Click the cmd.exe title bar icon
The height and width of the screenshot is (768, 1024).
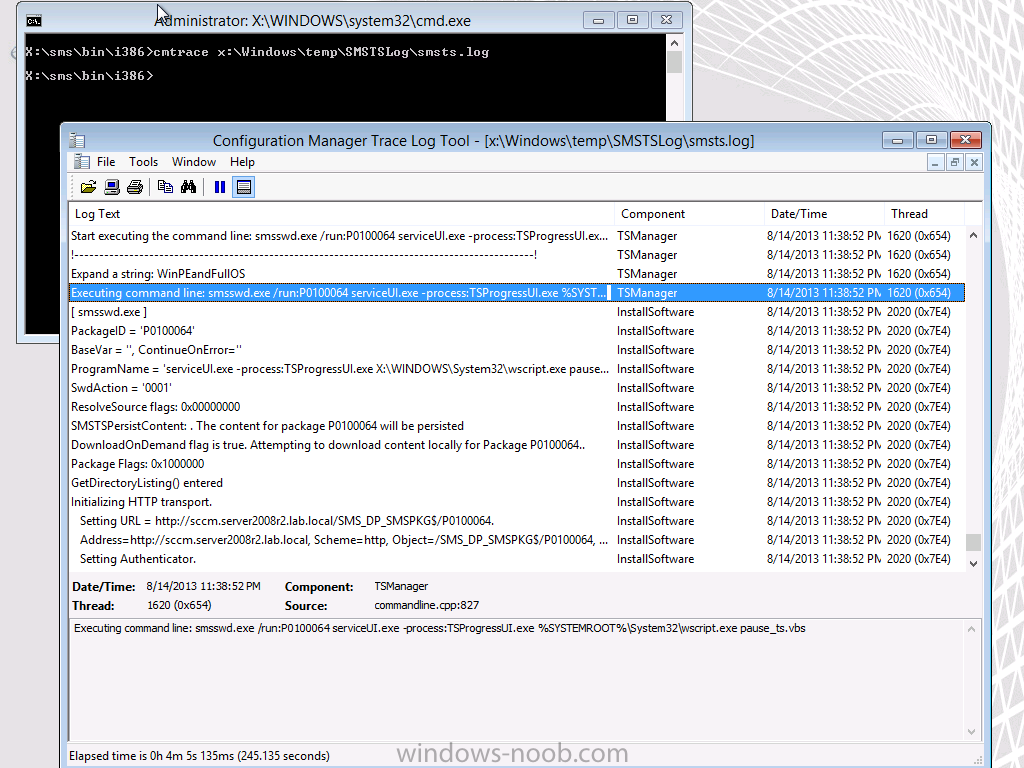point(34,21)
